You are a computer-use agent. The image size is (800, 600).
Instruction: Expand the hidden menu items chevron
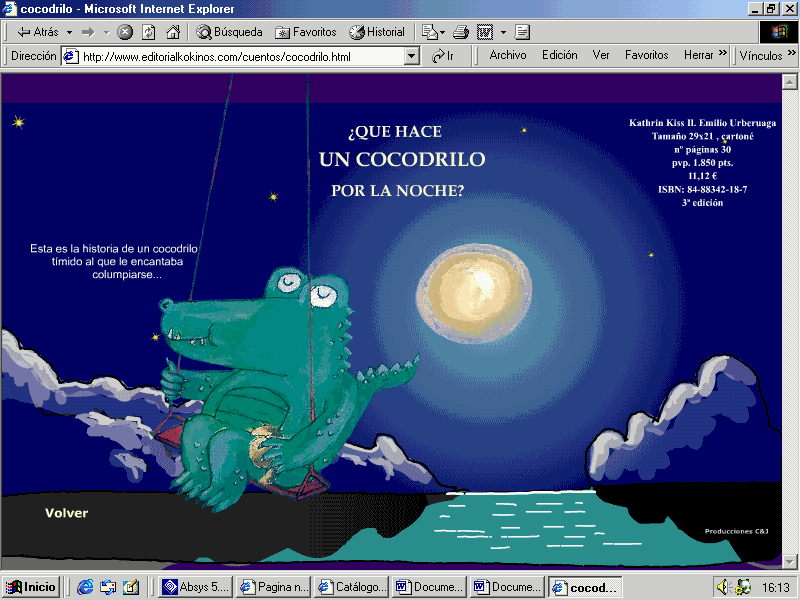(722, 53)
